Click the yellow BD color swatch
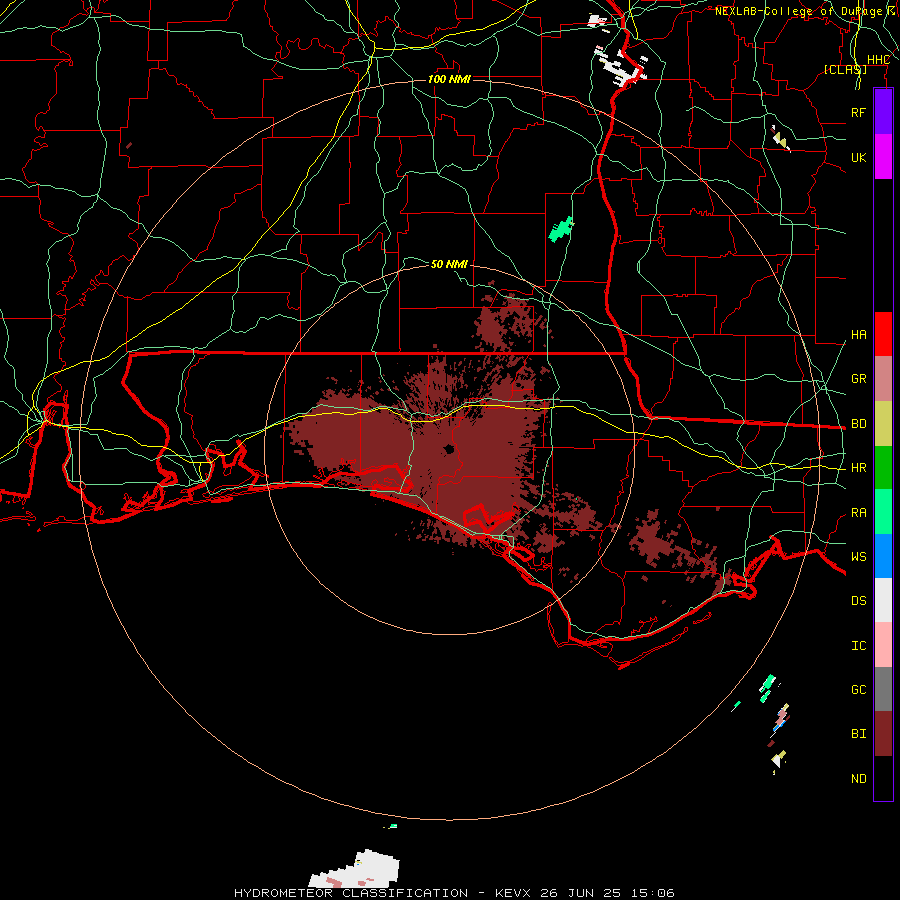900x900 pixels. [x=883, y=423]
